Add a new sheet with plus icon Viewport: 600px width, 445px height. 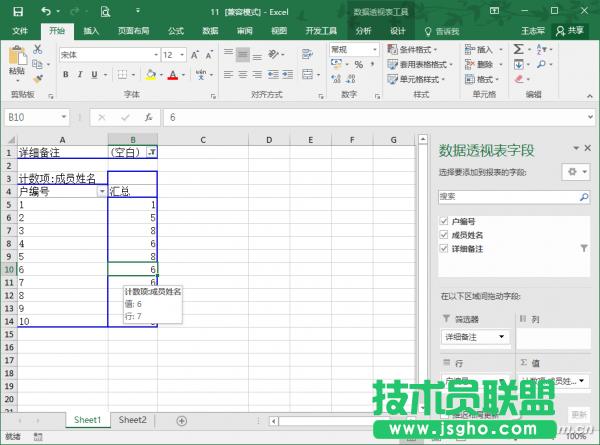tap(181, 420)
